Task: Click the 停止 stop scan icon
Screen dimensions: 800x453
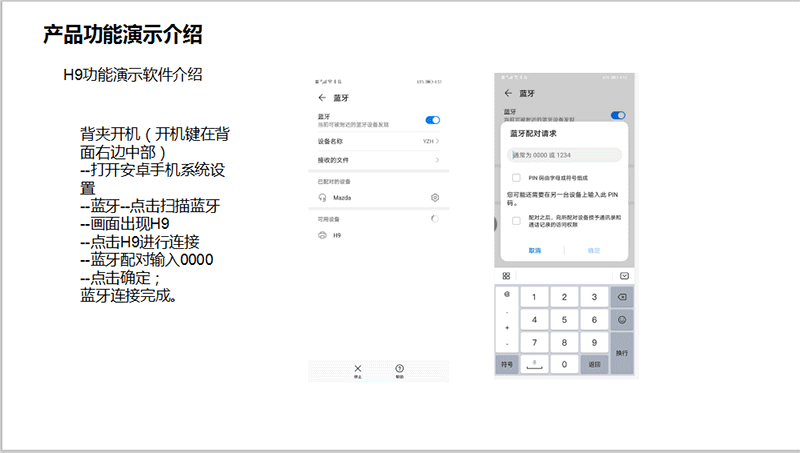Action: [358, 368]
